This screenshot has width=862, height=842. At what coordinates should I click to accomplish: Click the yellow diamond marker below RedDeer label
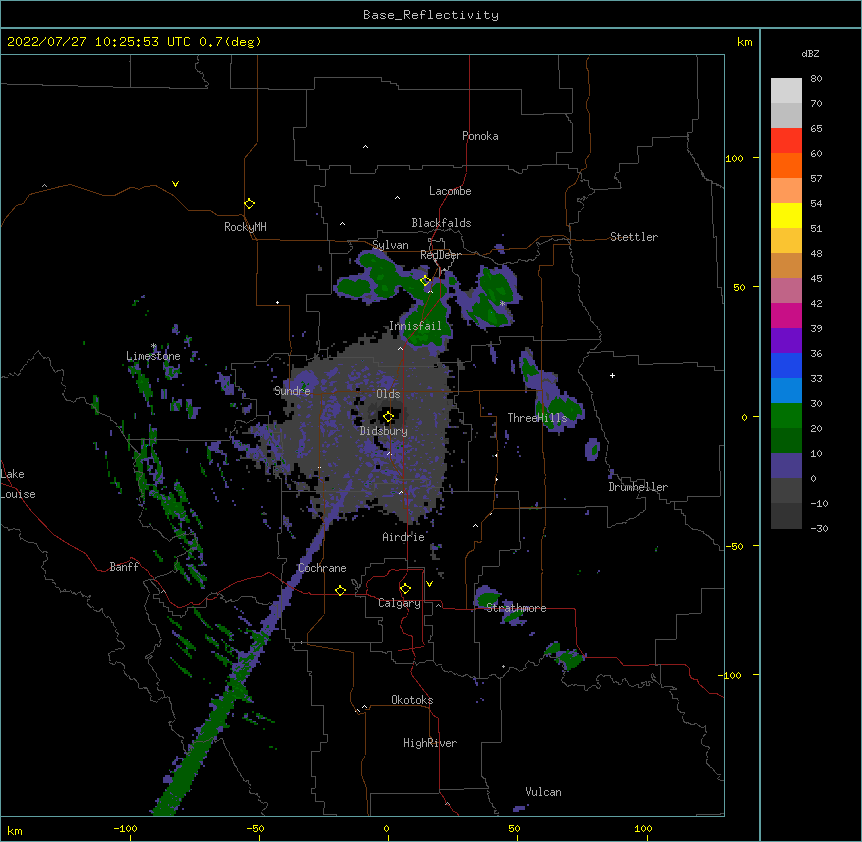pyautogui.click(x=425, y=280)
